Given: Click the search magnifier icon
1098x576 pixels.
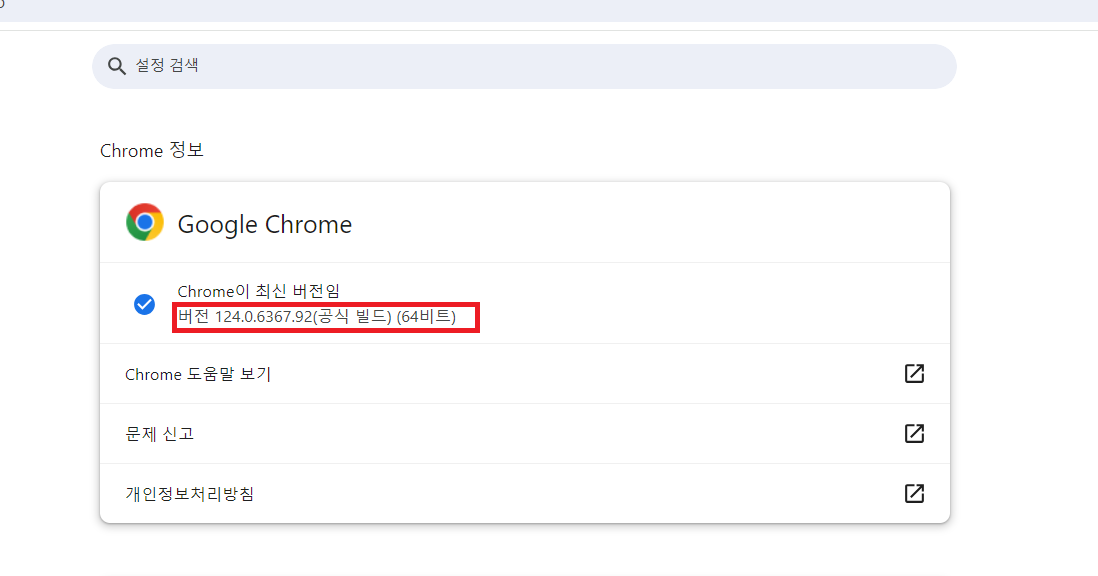Looking at the screenshot, I should click(x=116, y=66).
